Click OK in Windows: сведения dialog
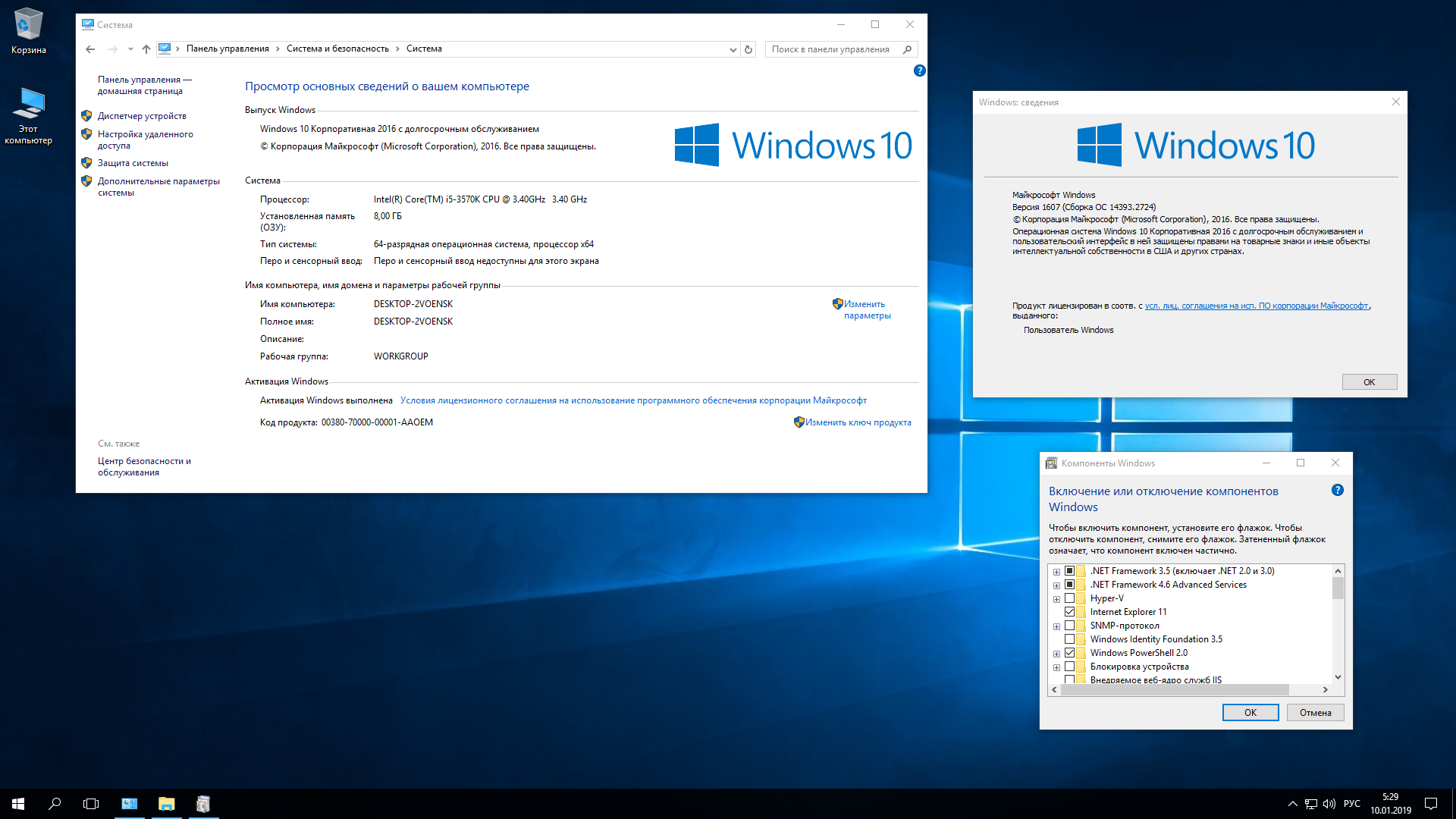This screenshot has width=1456, height=819. (1369, 382)
